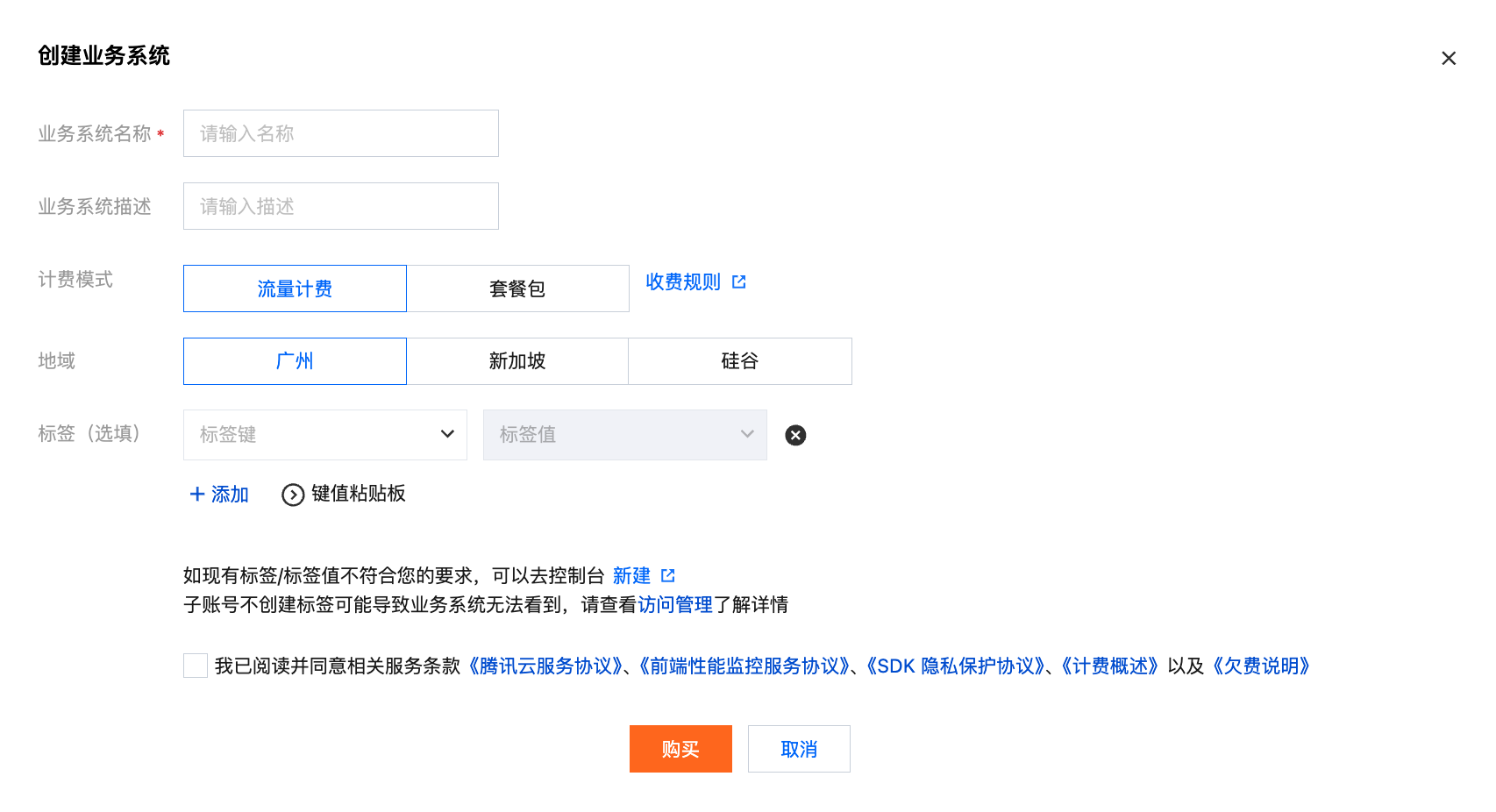Open the 访问管理 link
The height and width of the screenshot is (812, 1496).
[x=675, y=604]
